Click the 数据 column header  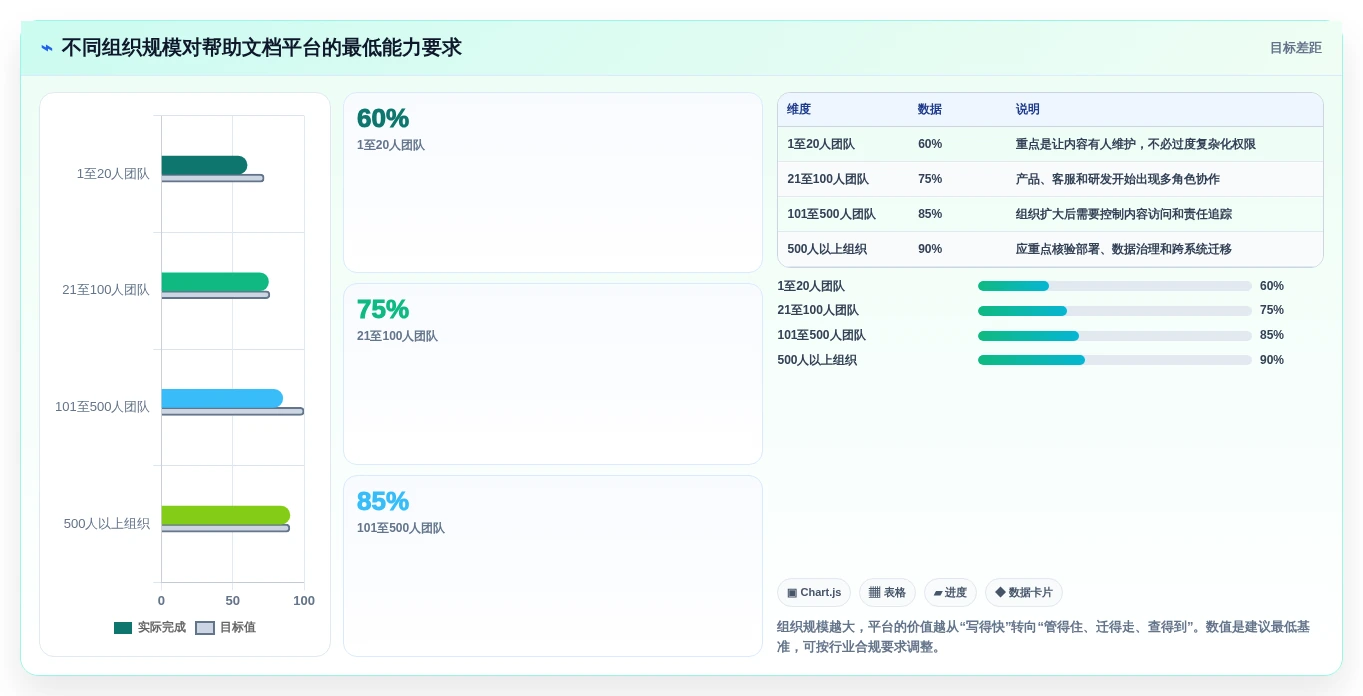(x=930, y=109)
